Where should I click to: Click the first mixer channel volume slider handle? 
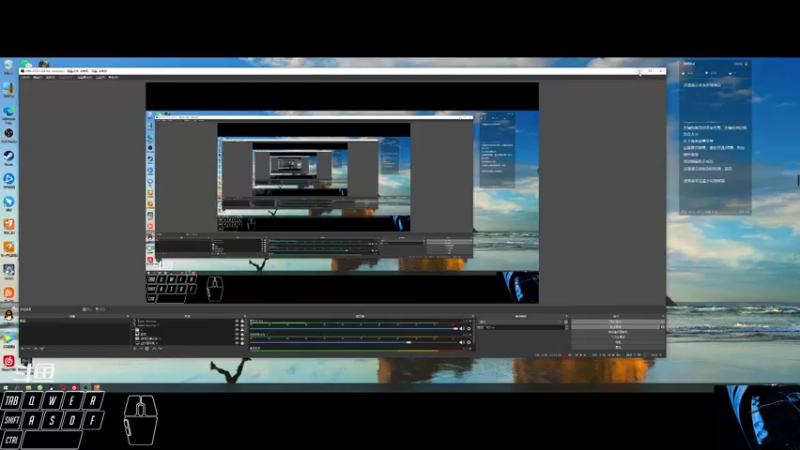click(455, 329)
